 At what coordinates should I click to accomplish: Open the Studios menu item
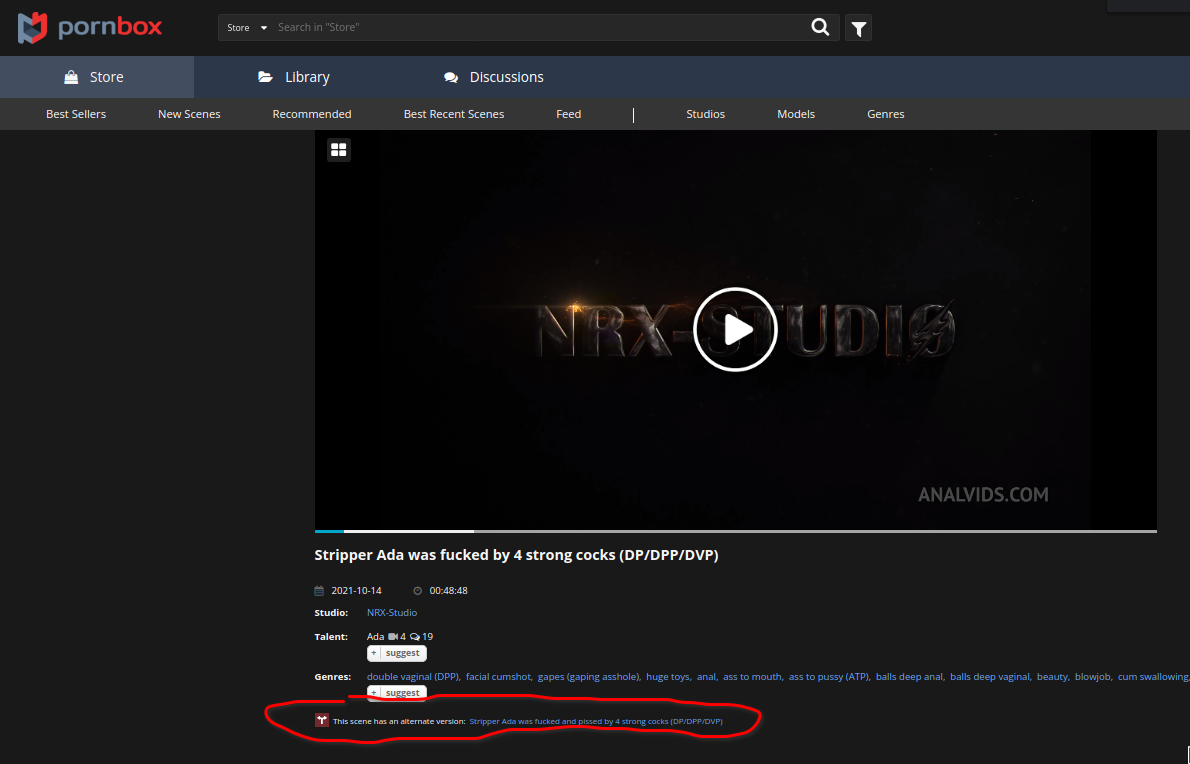705,114
